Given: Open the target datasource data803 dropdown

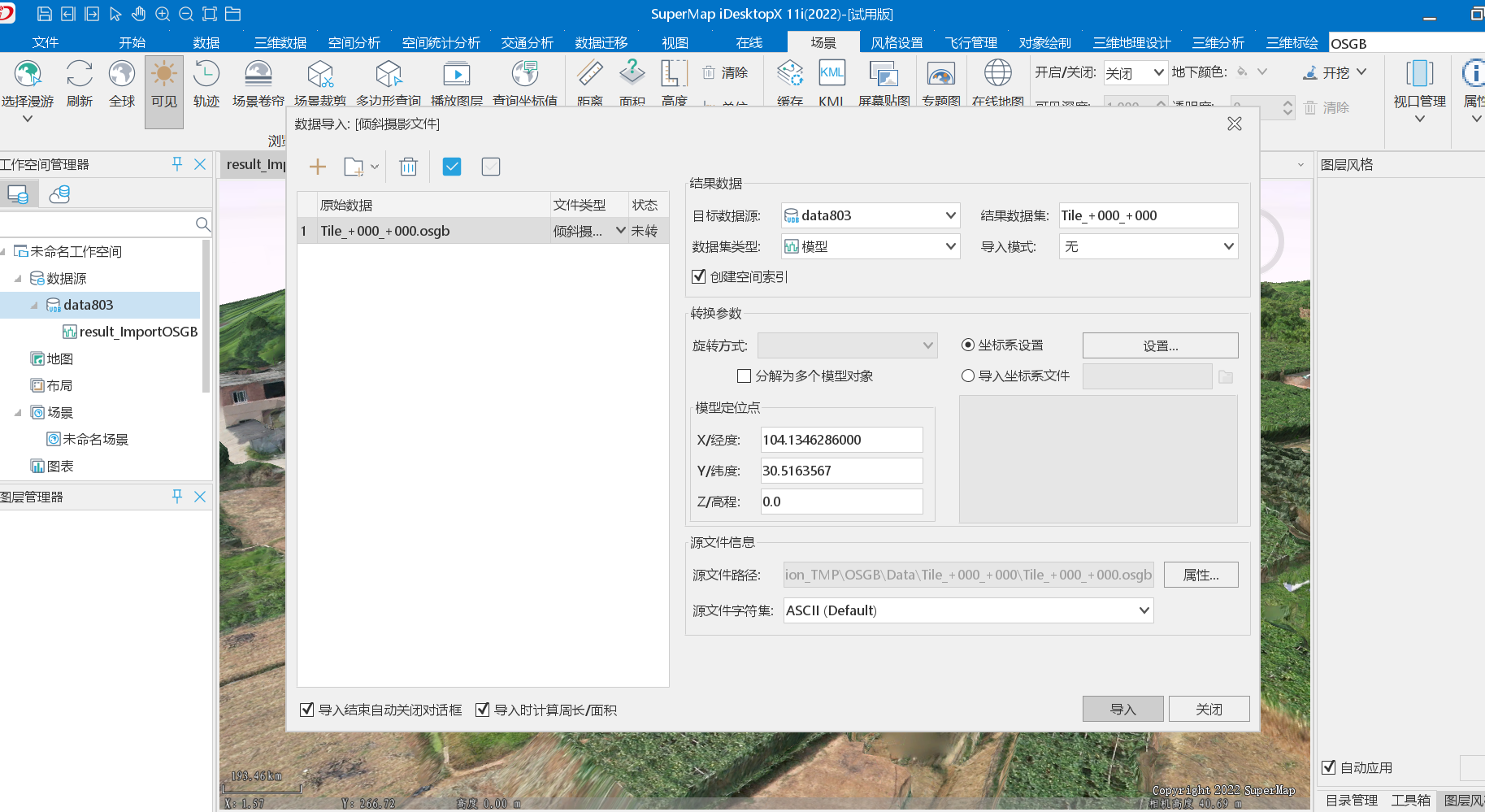Looking at the screenshot, I should pyautogui.click(x=870, y=215).
